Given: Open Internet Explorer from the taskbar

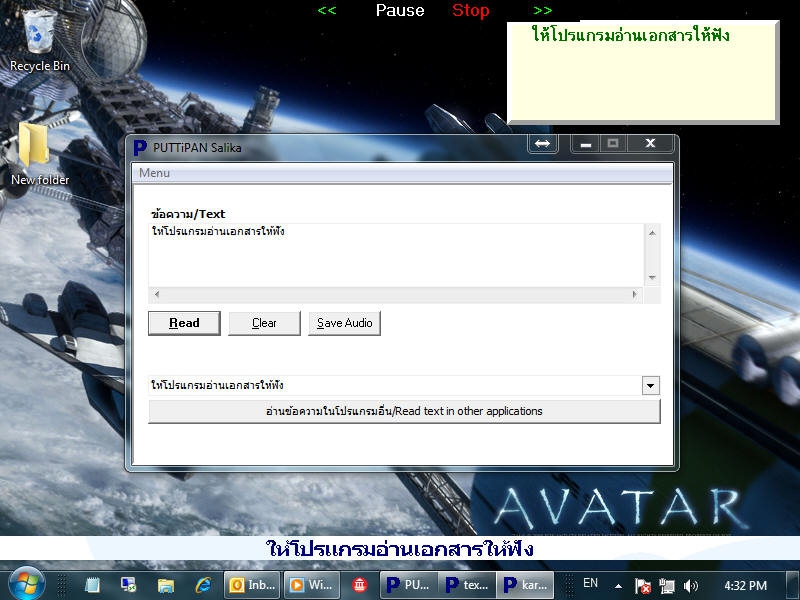Looking at the screenshot, I should 204,585.
